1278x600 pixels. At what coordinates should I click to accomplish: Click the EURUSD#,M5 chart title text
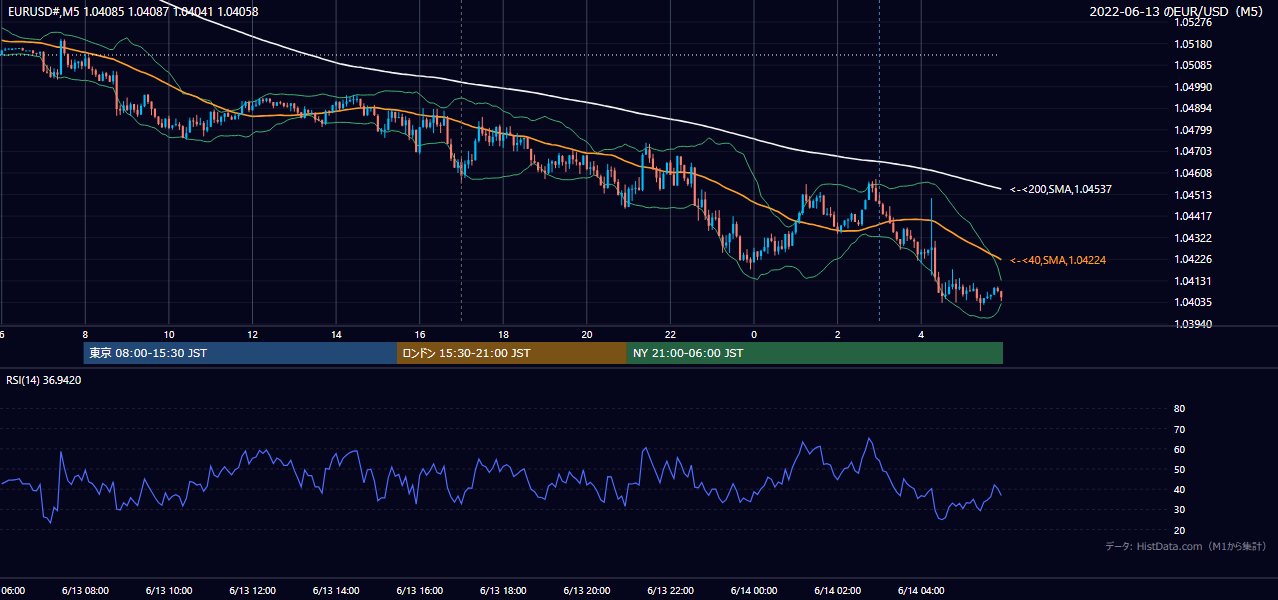click(x=131, y=12)
